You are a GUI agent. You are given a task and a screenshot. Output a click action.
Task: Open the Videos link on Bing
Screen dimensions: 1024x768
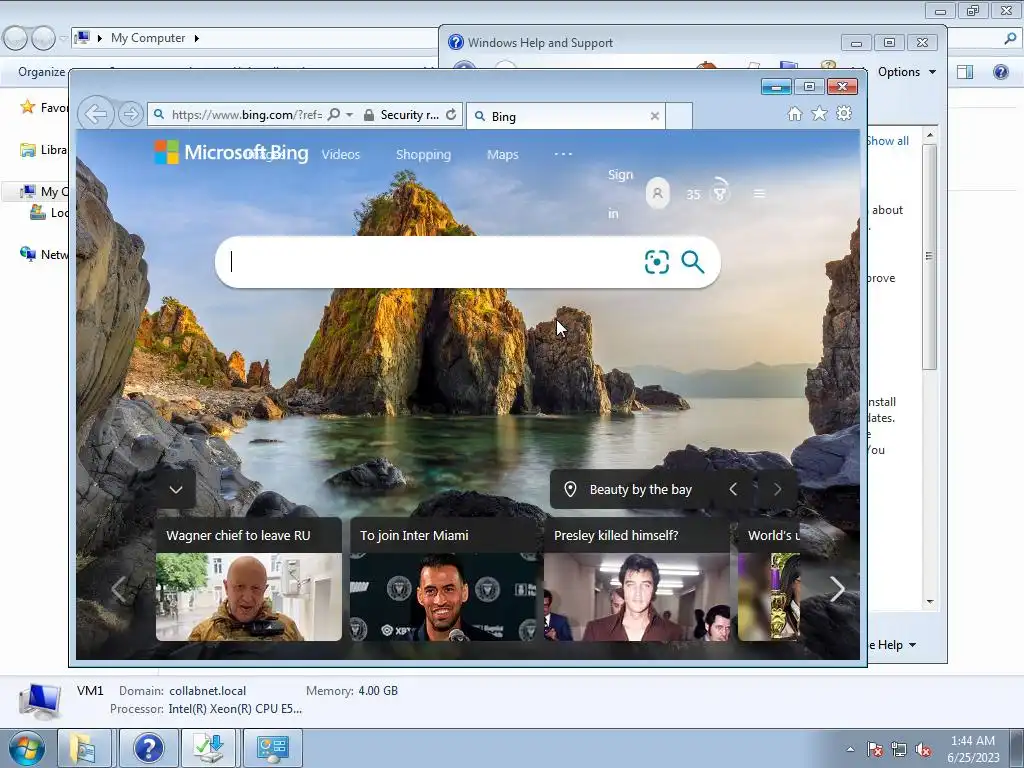point(341,155)
